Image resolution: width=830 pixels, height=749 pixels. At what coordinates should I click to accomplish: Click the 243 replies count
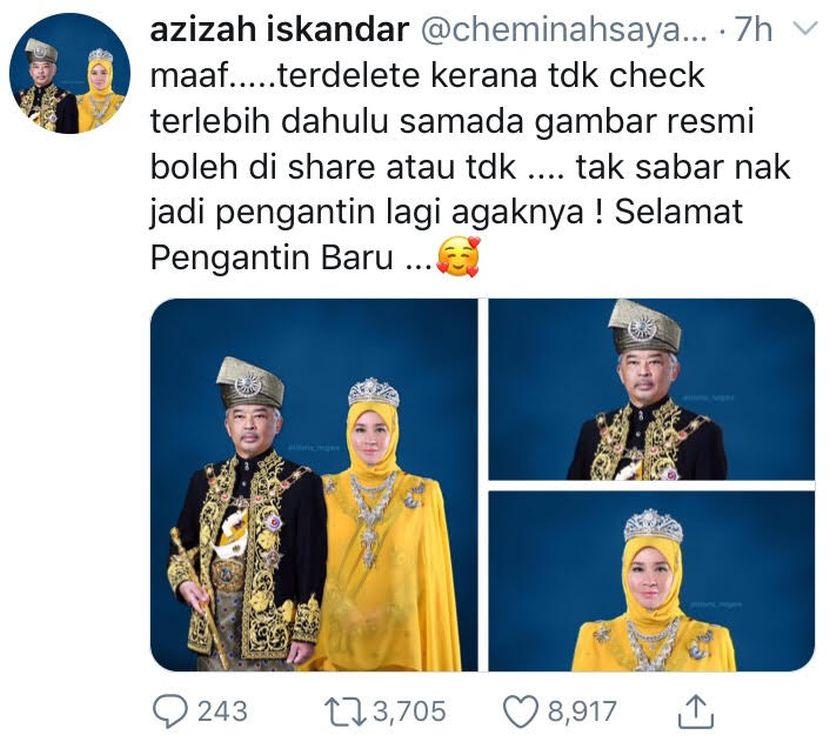pos(222,711)
